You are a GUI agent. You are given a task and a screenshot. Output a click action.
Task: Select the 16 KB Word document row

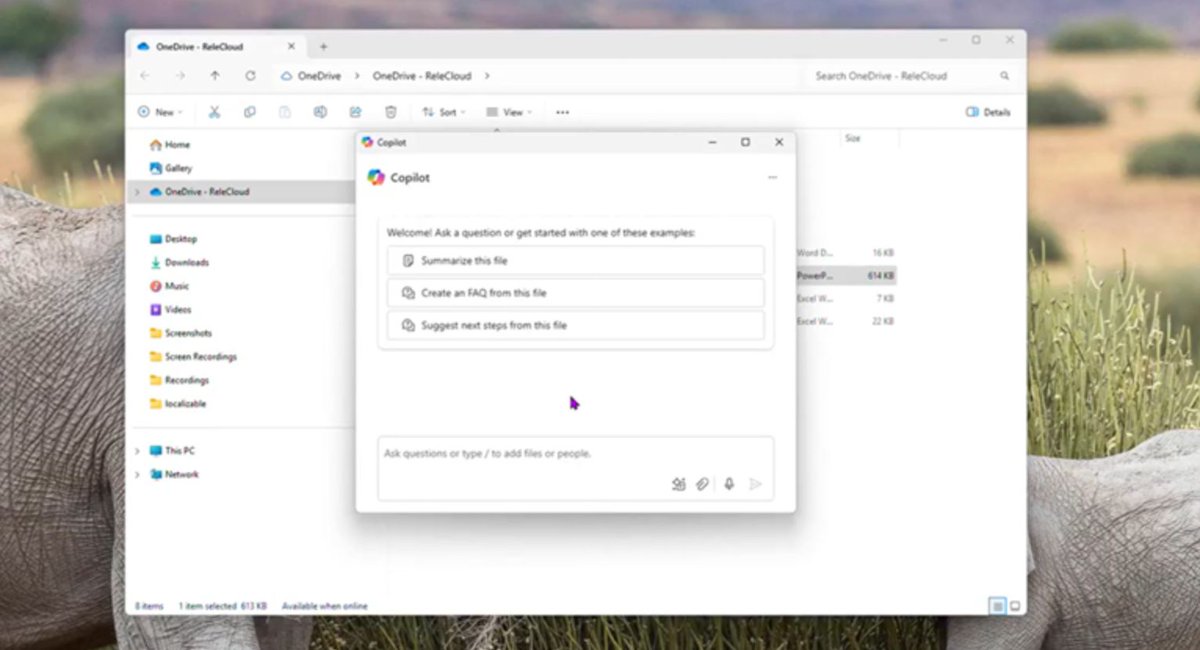click(x=846, y=253)
